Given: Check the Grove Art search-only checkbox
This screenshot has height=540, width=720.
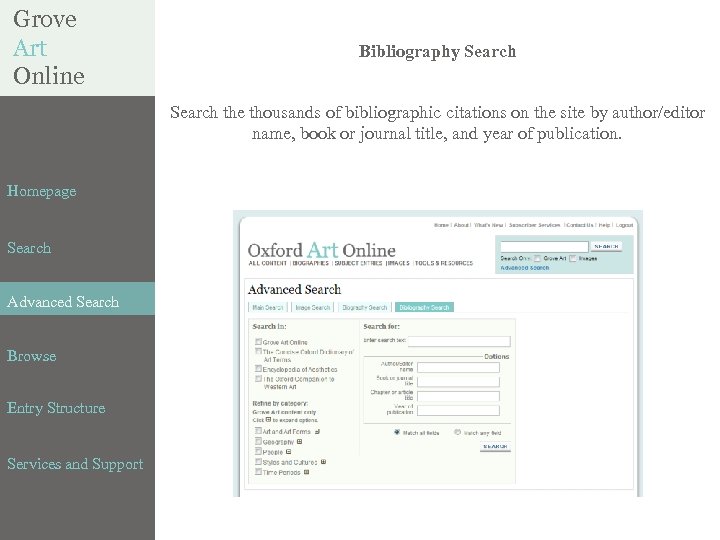Looking at the screenshot, I should coord(537,259).
